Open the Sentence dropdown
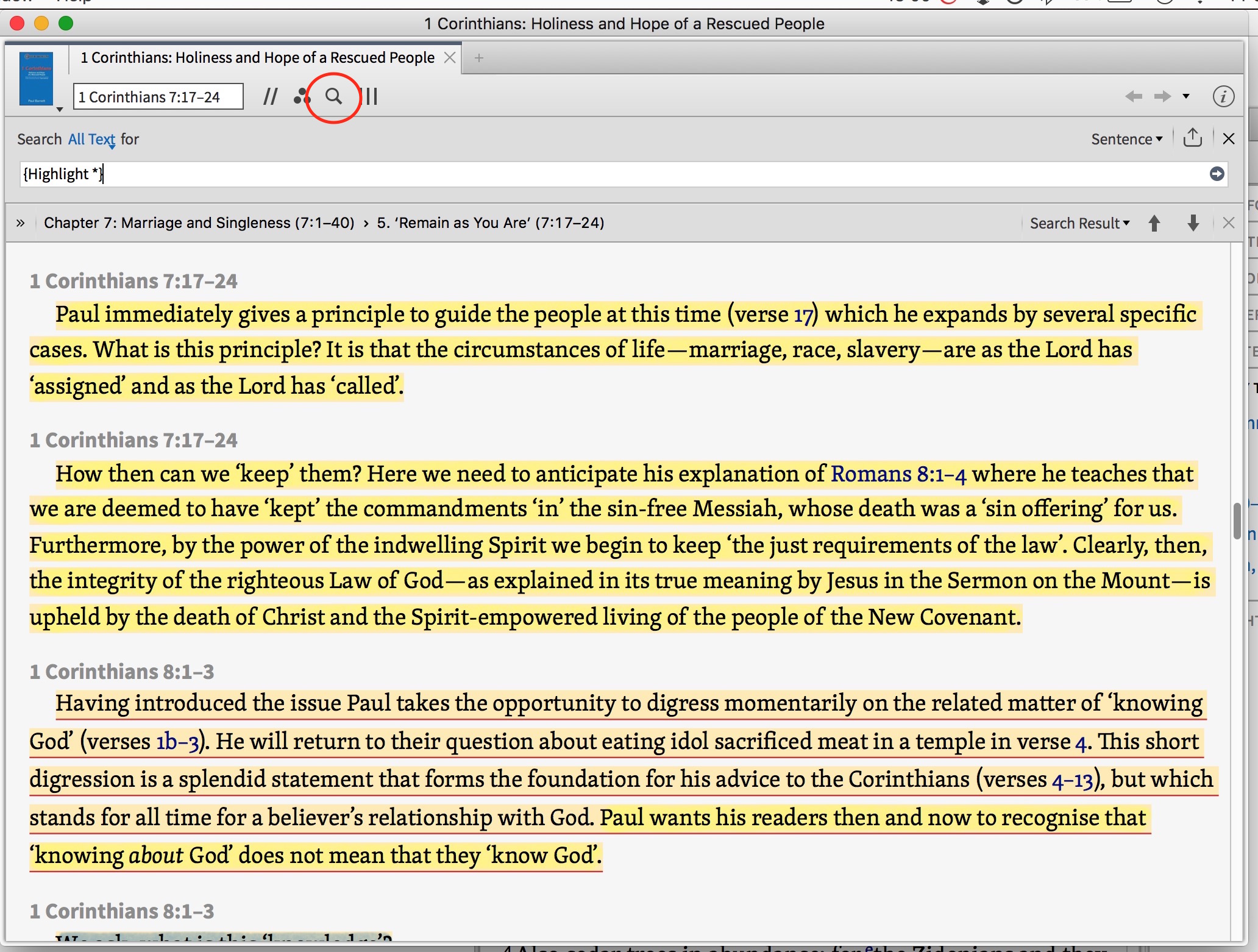This screenshot has height=952, width=1258. point(1126,140)
